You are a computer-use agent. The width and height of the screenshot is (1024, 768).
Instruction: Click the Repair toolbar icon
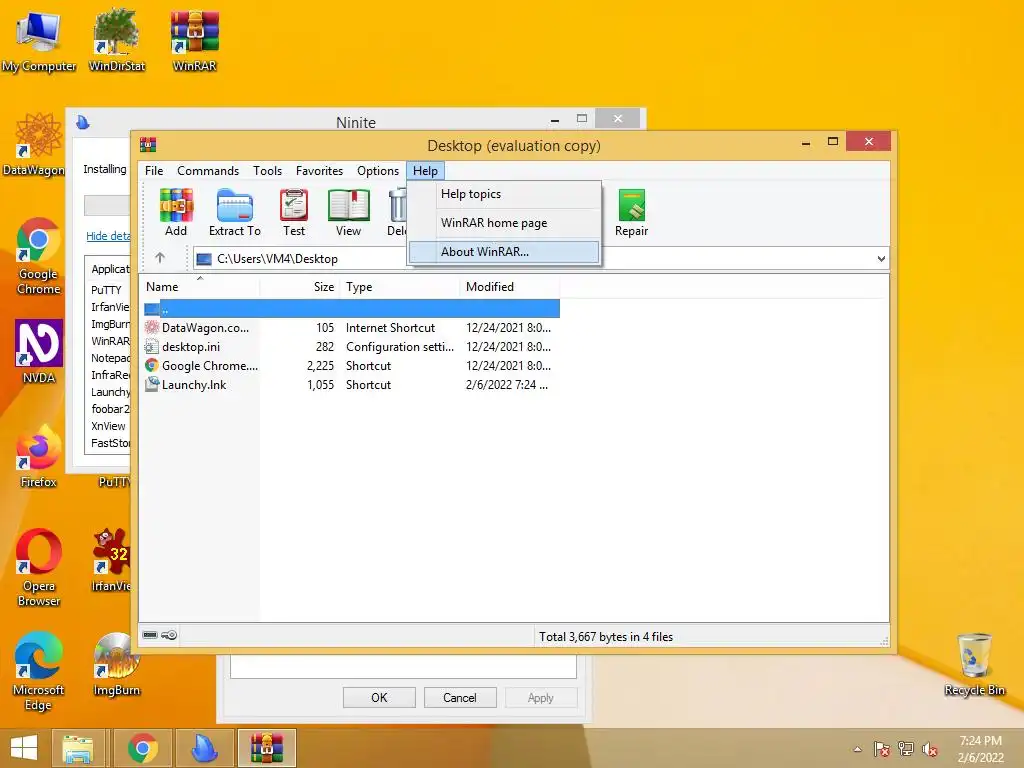coord(632,212)
